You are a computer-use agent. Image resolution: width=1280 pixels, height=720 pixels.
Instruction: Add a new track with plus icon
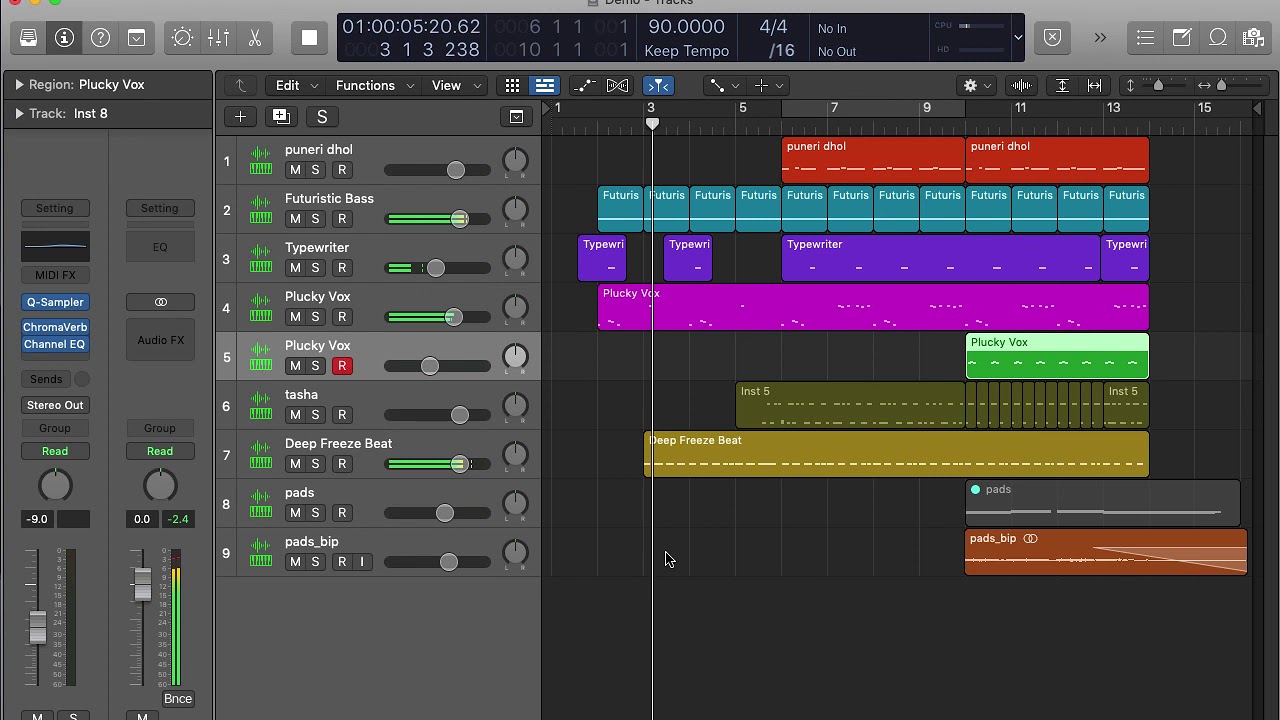pyautogui.click(x=240, y=117)
